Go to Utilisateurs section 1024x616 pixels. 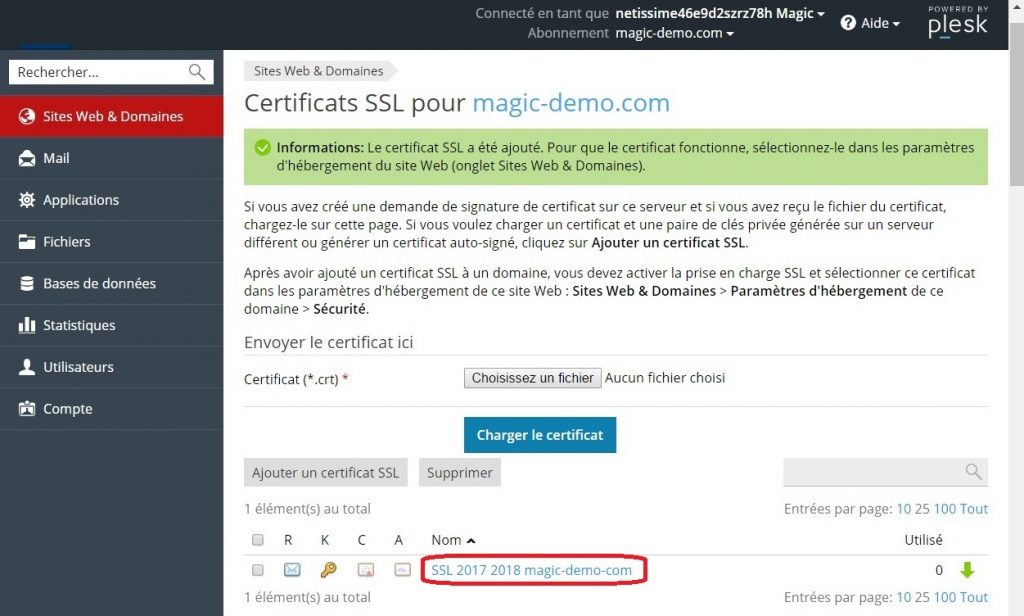pos(112,367)
